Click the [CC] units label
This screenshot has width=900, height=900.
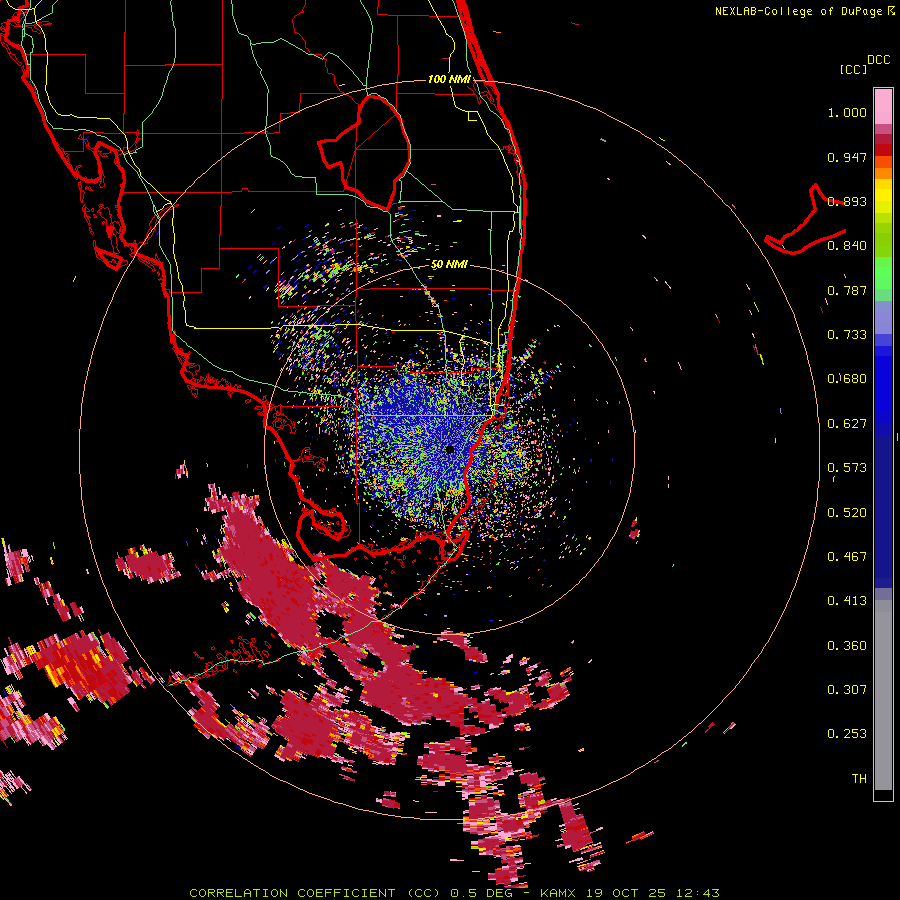853,69
